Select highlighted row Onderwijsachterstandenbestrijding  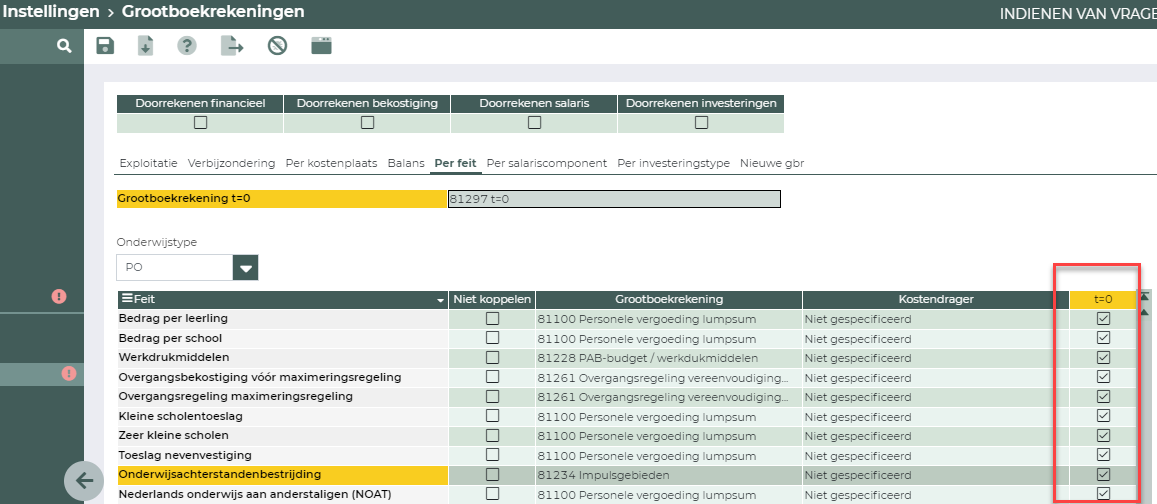[283, 474]
